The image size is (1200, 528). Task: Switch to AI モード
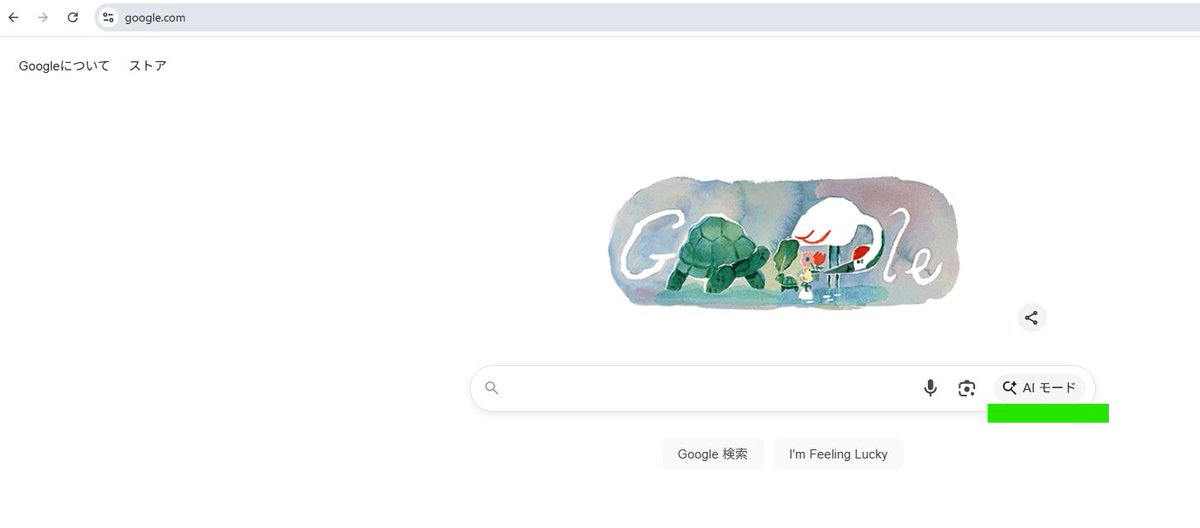[1039, 388]
